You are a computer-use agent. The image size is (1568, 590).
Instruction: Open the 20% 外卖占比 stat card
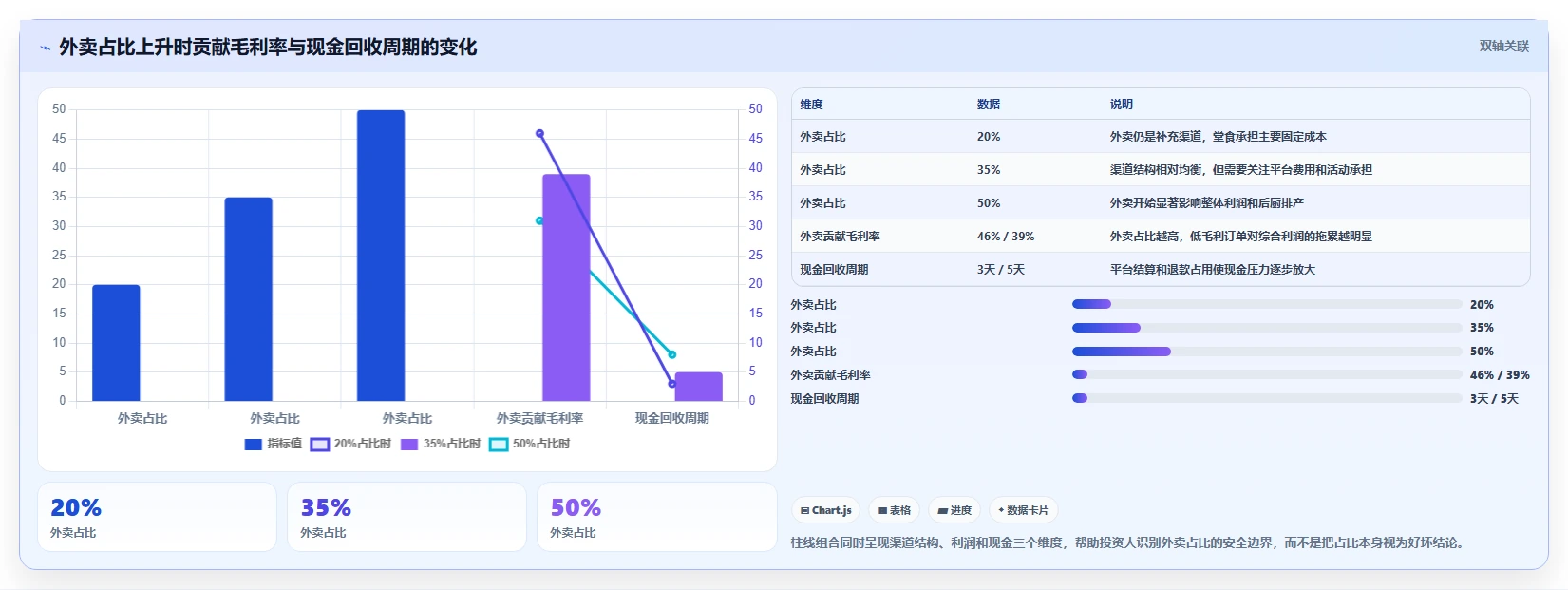pyautogui.click(x=157, y=517)
